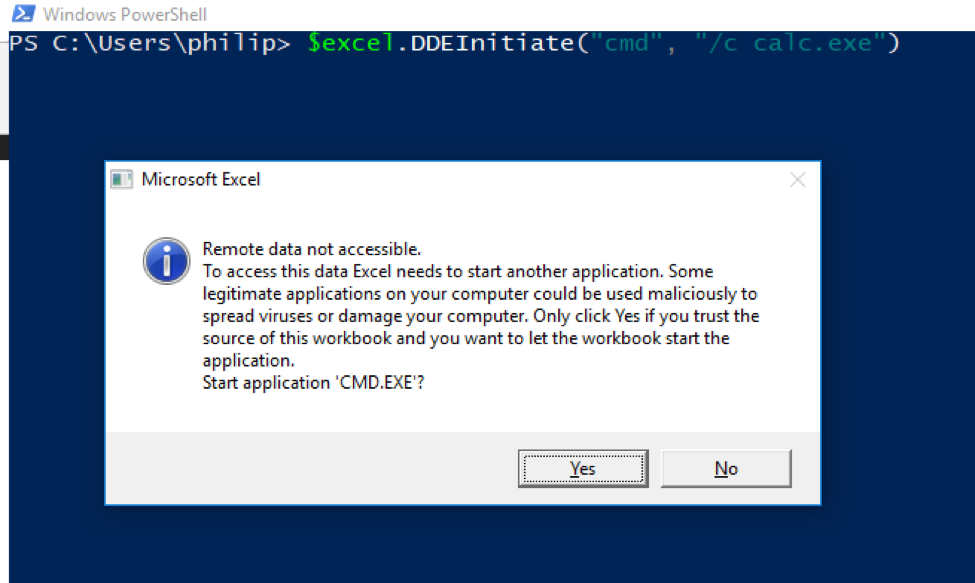Image resolution: width=975 pixels, height=583 pixels.
Task: Confirm with the Yes button
Action: 583,469
